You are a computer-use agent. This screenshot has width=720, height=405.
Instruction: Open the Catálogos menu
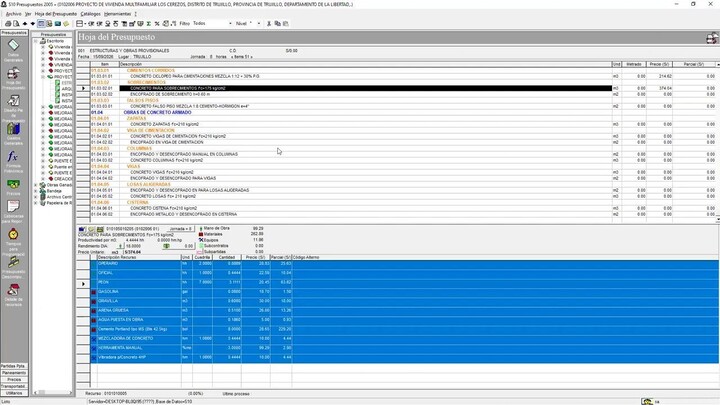click(x=90, y=14)
